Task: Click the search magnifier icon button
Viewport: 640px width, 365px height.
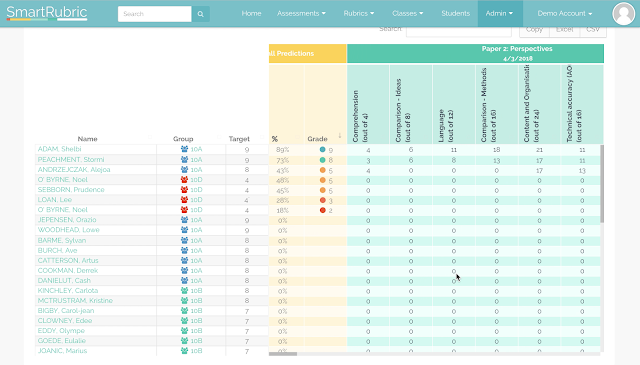Action: coord(200,14)
